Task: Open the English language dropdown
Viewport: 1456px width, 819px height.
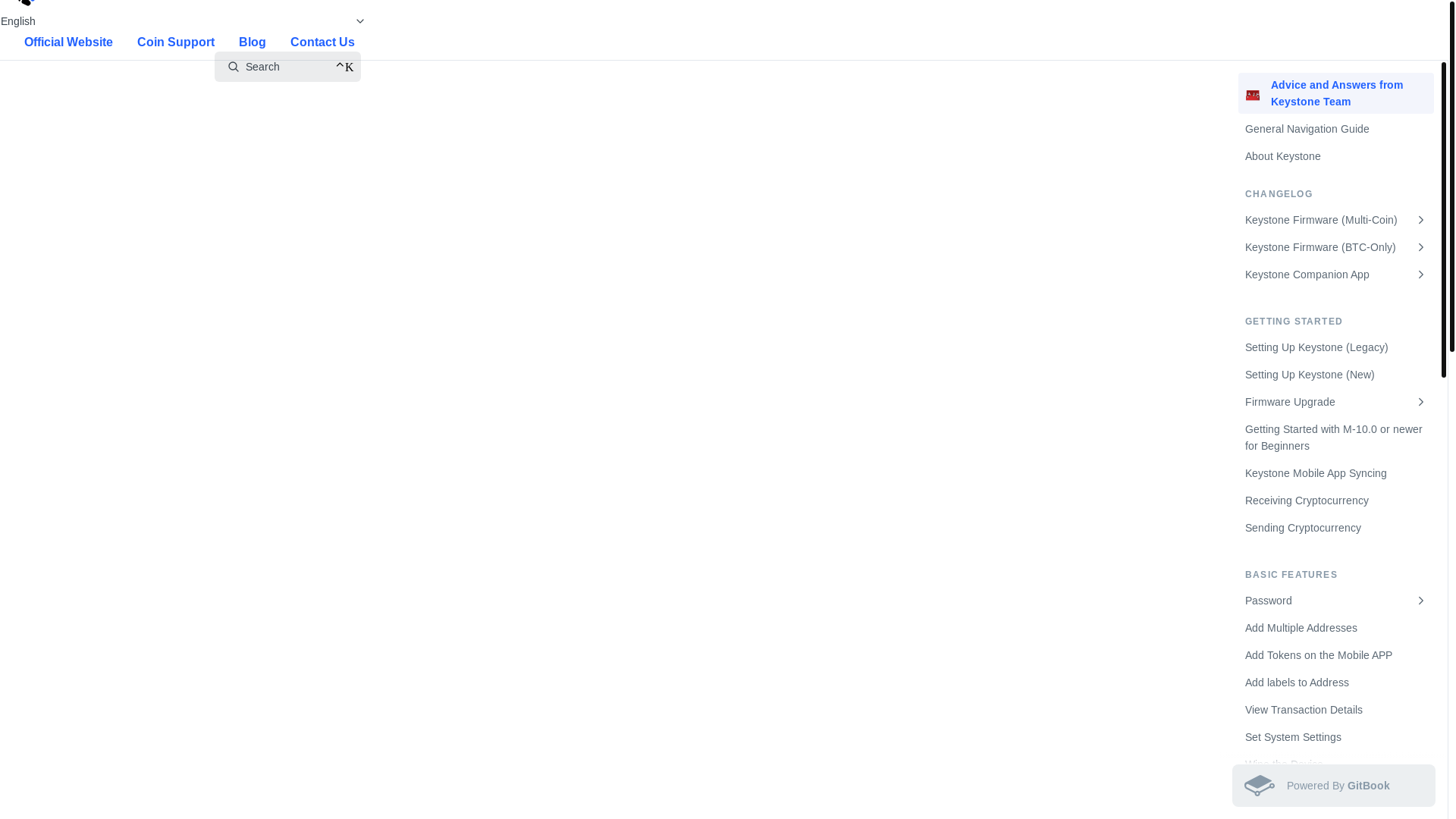Action: 183,21
